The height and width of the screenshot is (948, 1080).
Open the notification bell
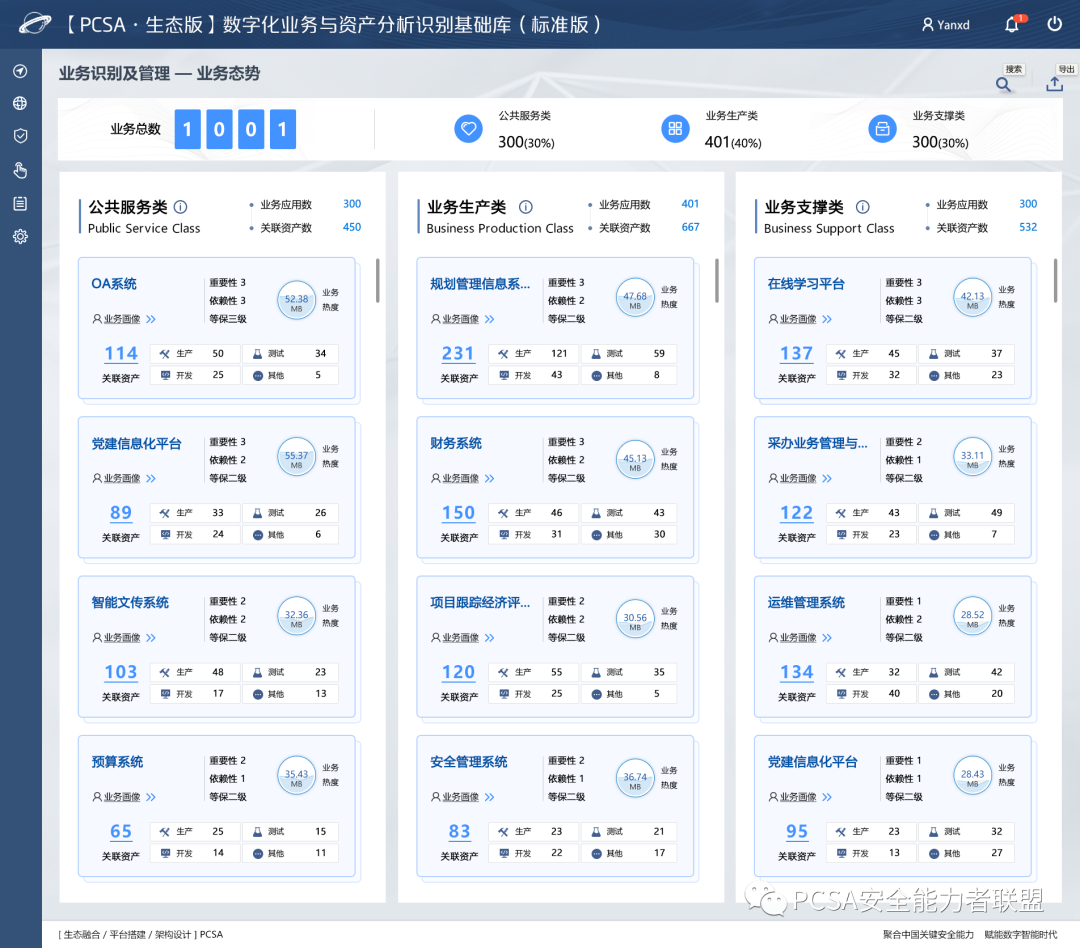pyautogui.click(x=1012, y=25)
